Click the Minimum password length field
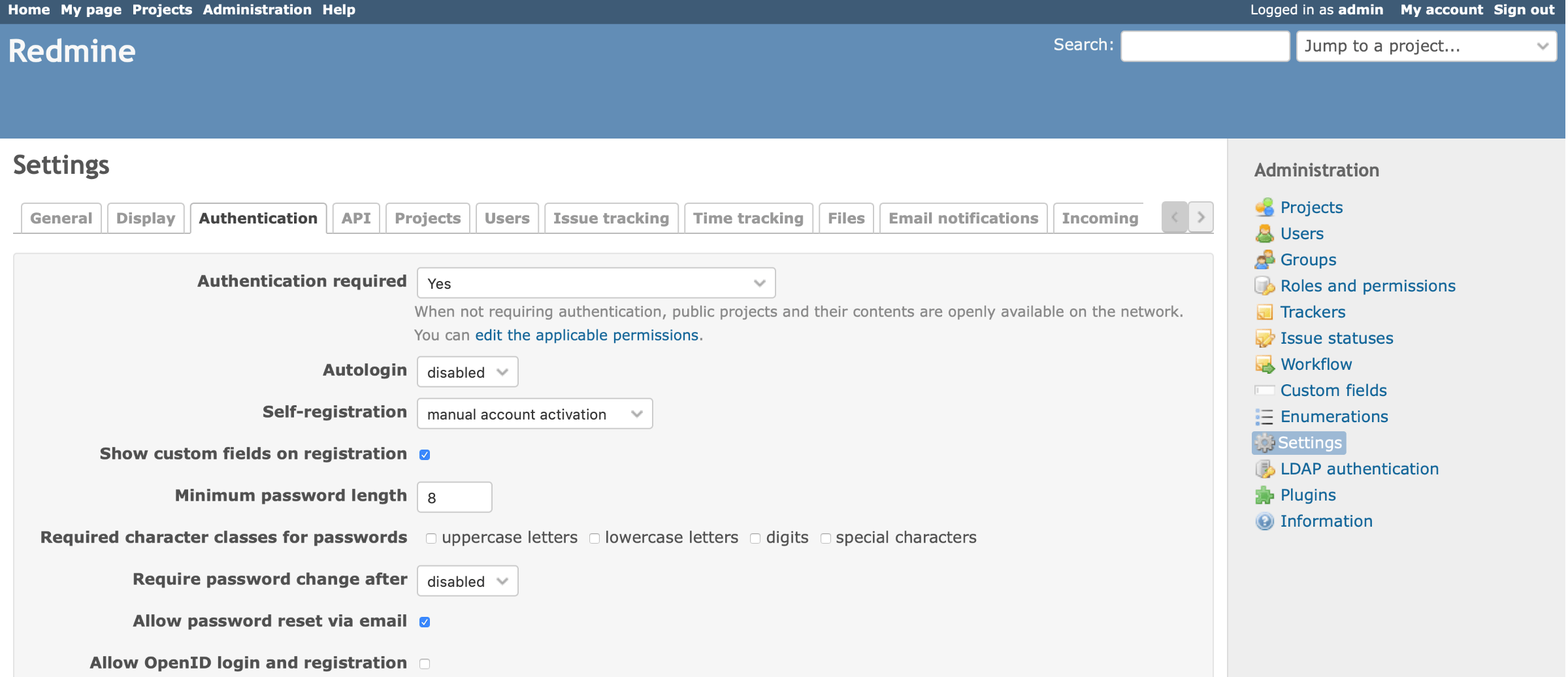This screenshot has width=1568, height=677. pyautogui.click(x=454, y=497)
